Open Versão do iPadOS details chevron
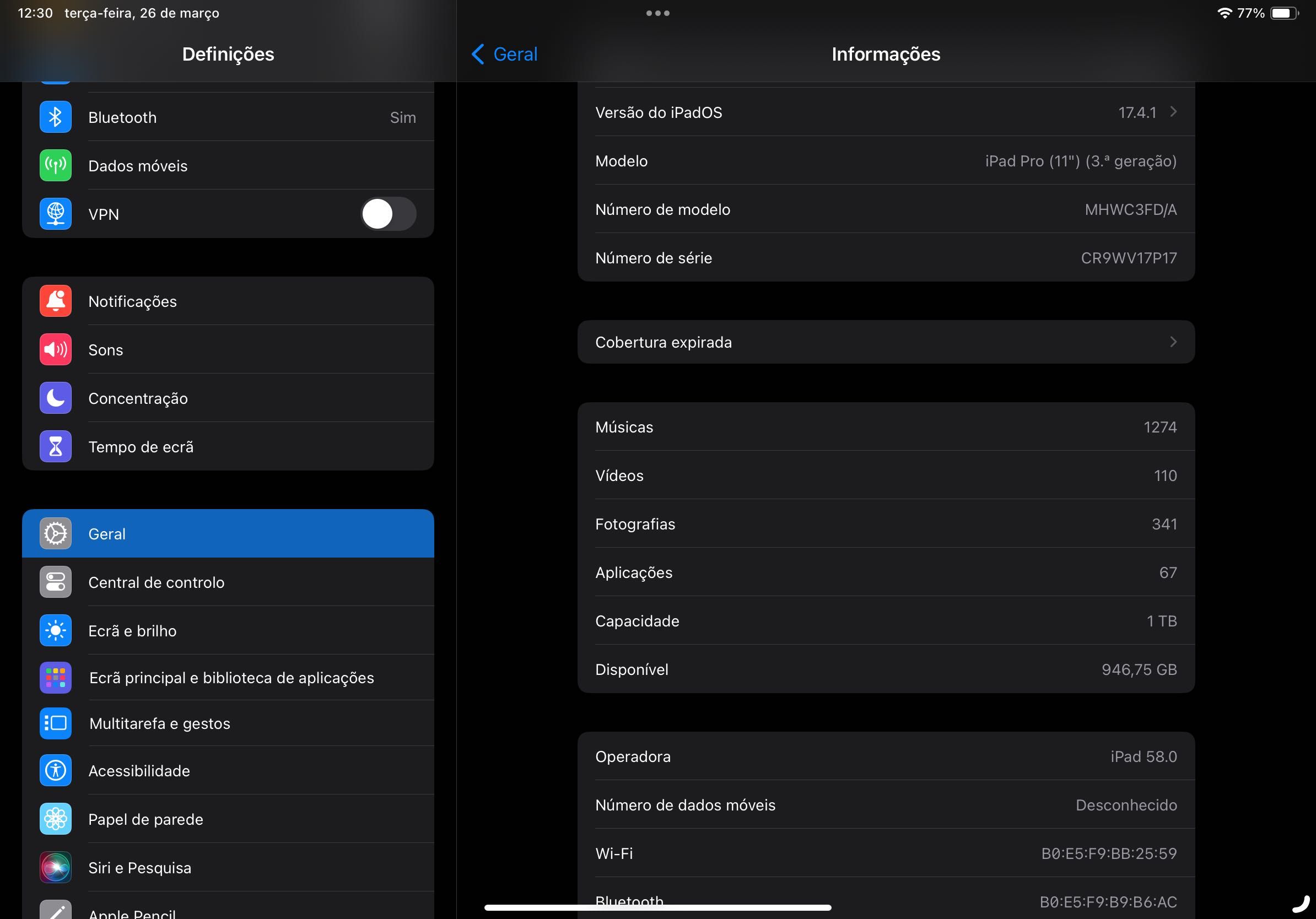The height and width of the screenshot is (919, 1316). [x=1173, y=112]
